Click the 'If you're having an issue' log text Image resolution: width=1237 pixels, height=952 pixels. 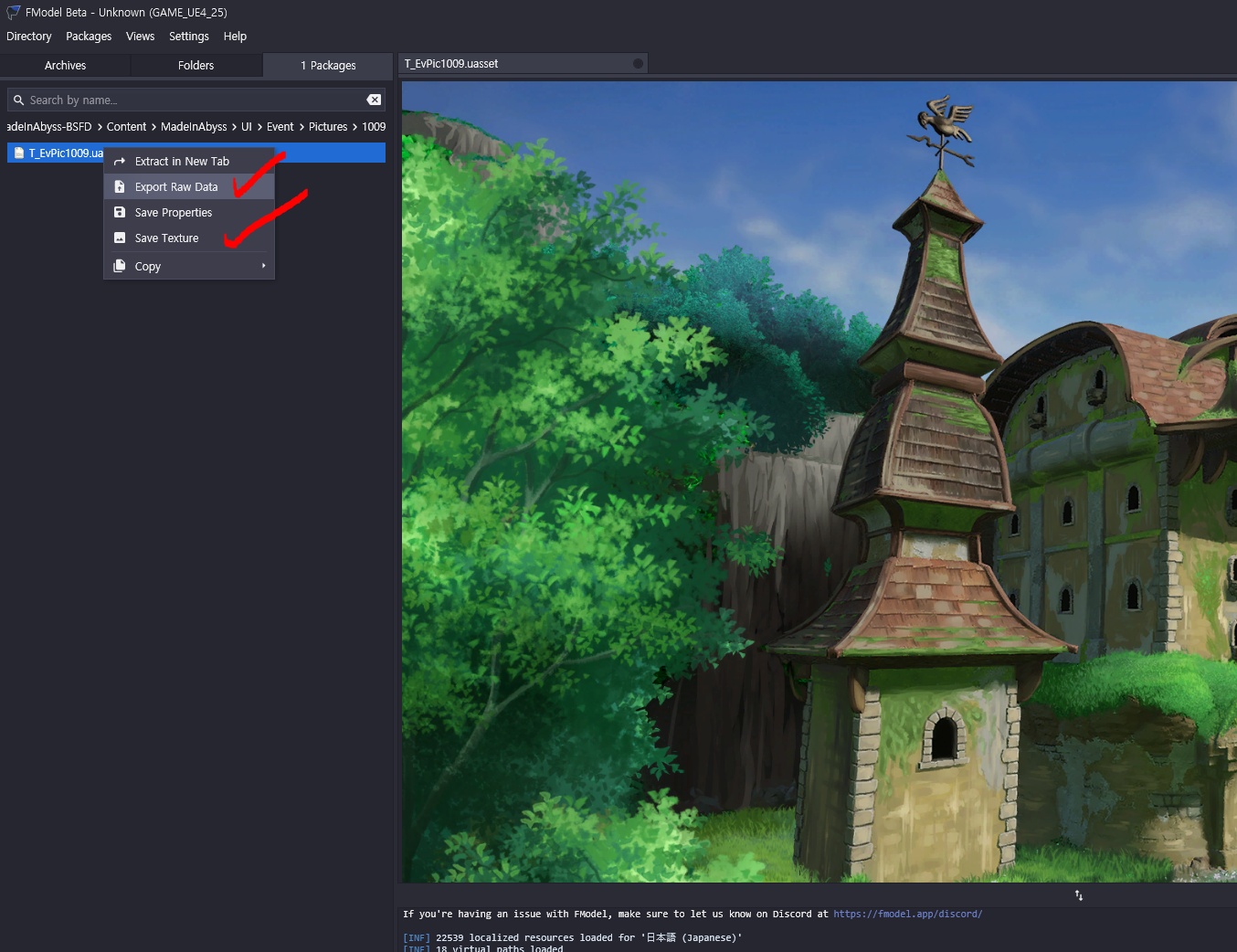pyautogui.click(x=616, y=914)
